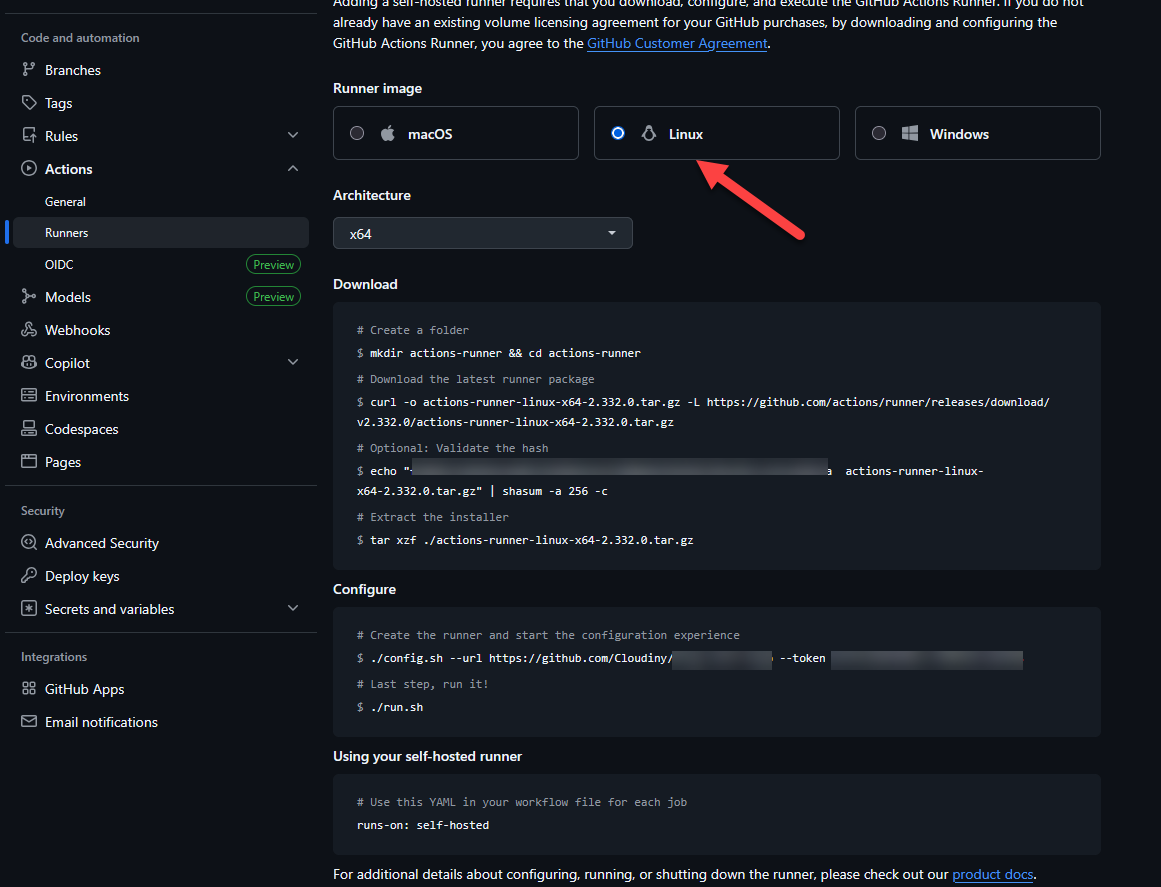Open the General actions settings

[66, 202]
